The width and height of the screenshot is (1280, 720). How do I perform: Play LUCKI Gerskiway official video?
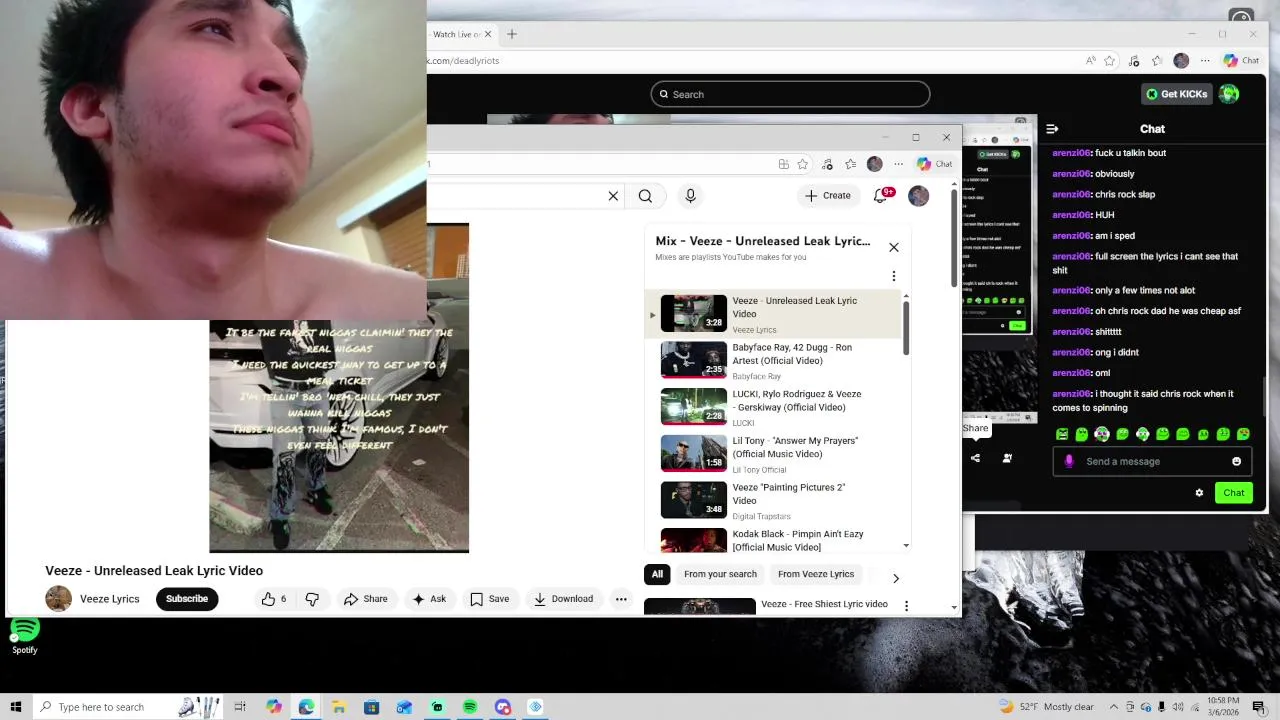click(773, 407)
